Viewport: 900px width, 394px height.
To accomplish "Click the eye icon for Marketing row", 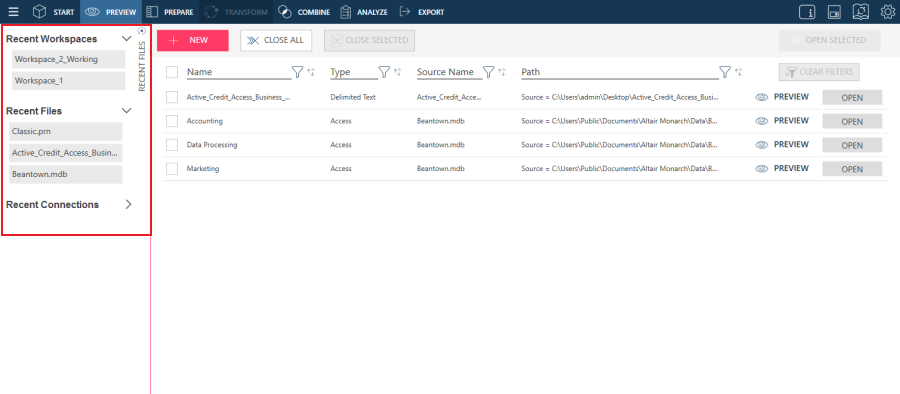I will pos(762,169).
